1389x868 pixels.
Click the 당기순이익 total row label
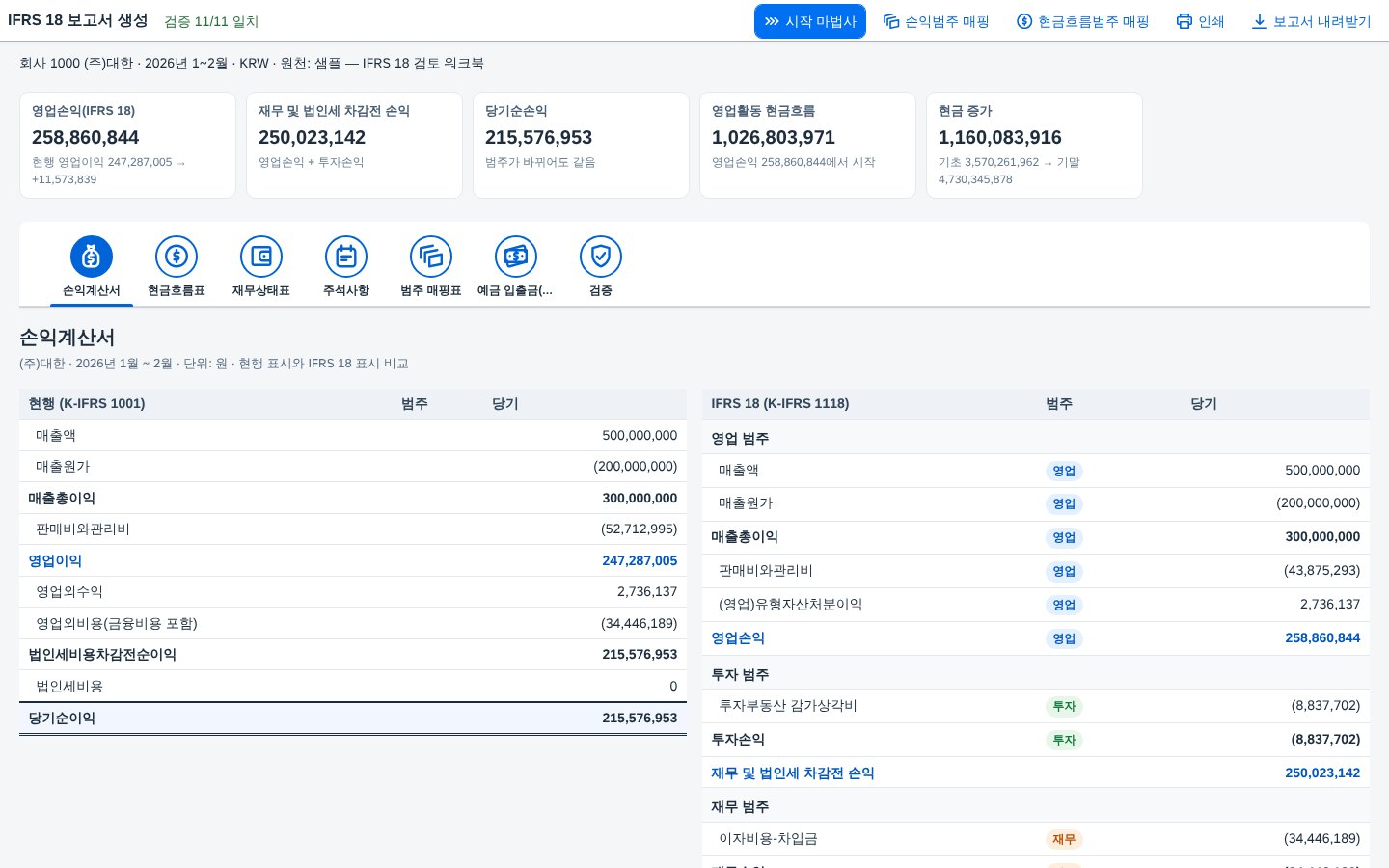point(62,718)
